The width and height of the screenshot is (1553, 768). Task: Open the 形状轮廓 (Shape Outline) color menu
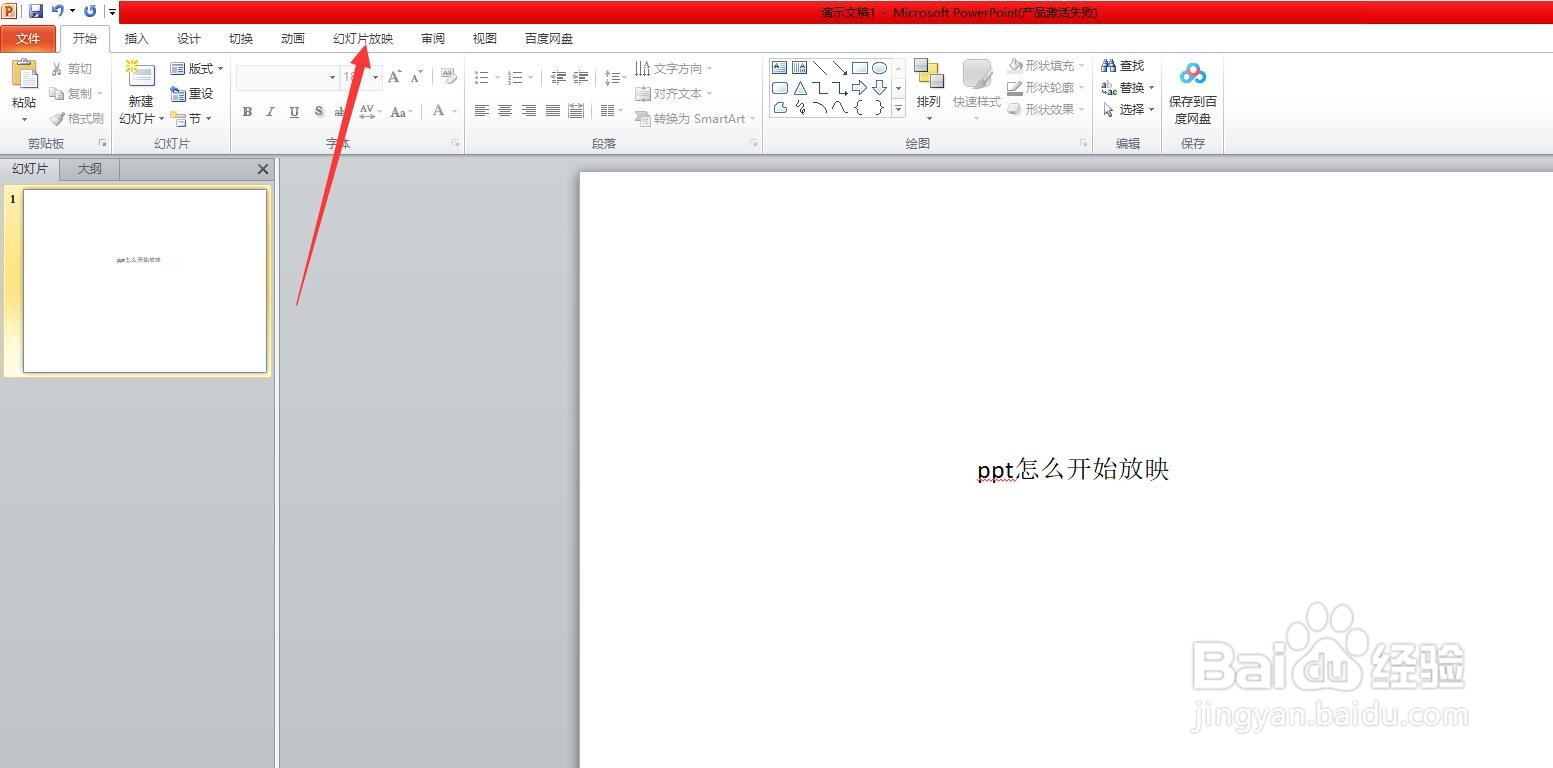[x=1046, y=88]
